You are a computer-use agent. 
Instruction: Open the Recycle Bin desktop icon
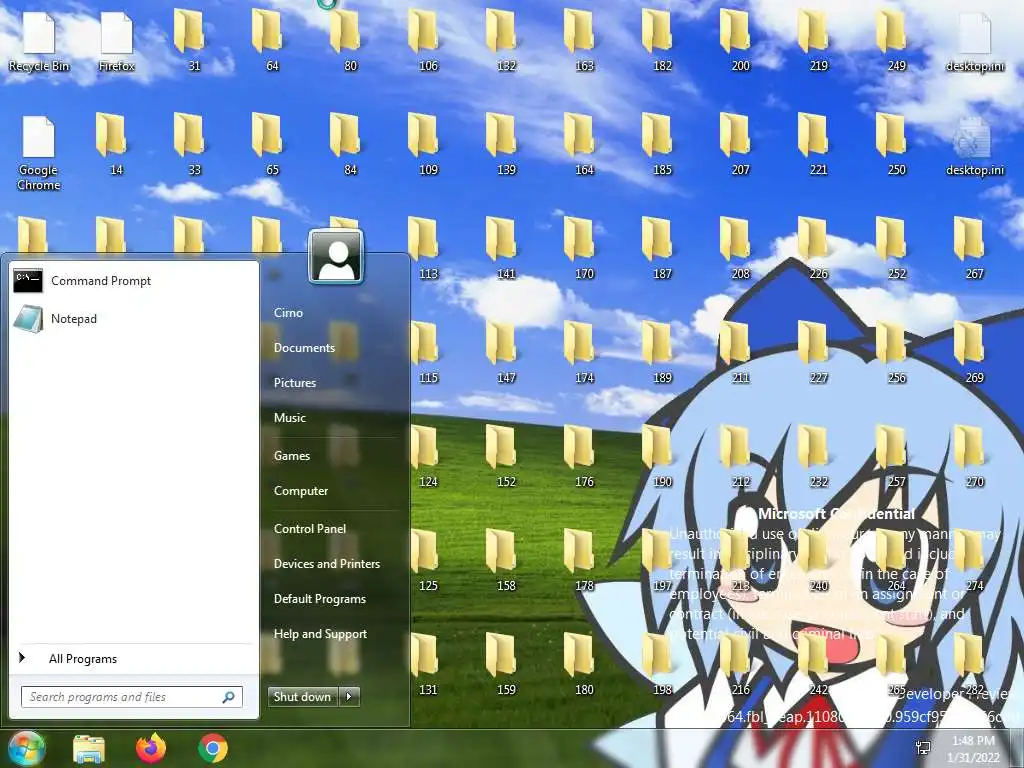(39, 42)
